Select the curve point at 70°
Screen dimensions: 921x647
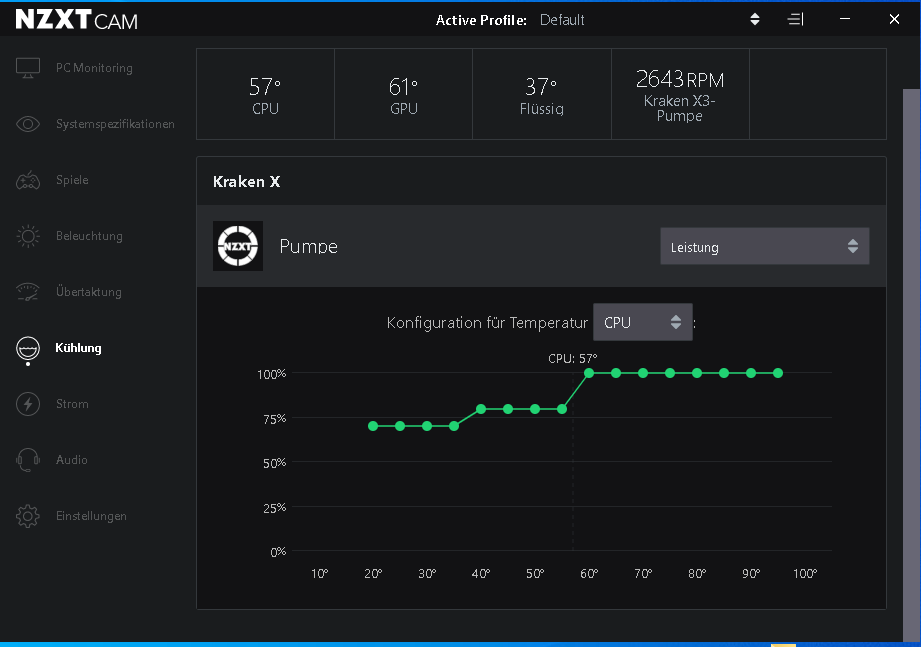[643, 373]
